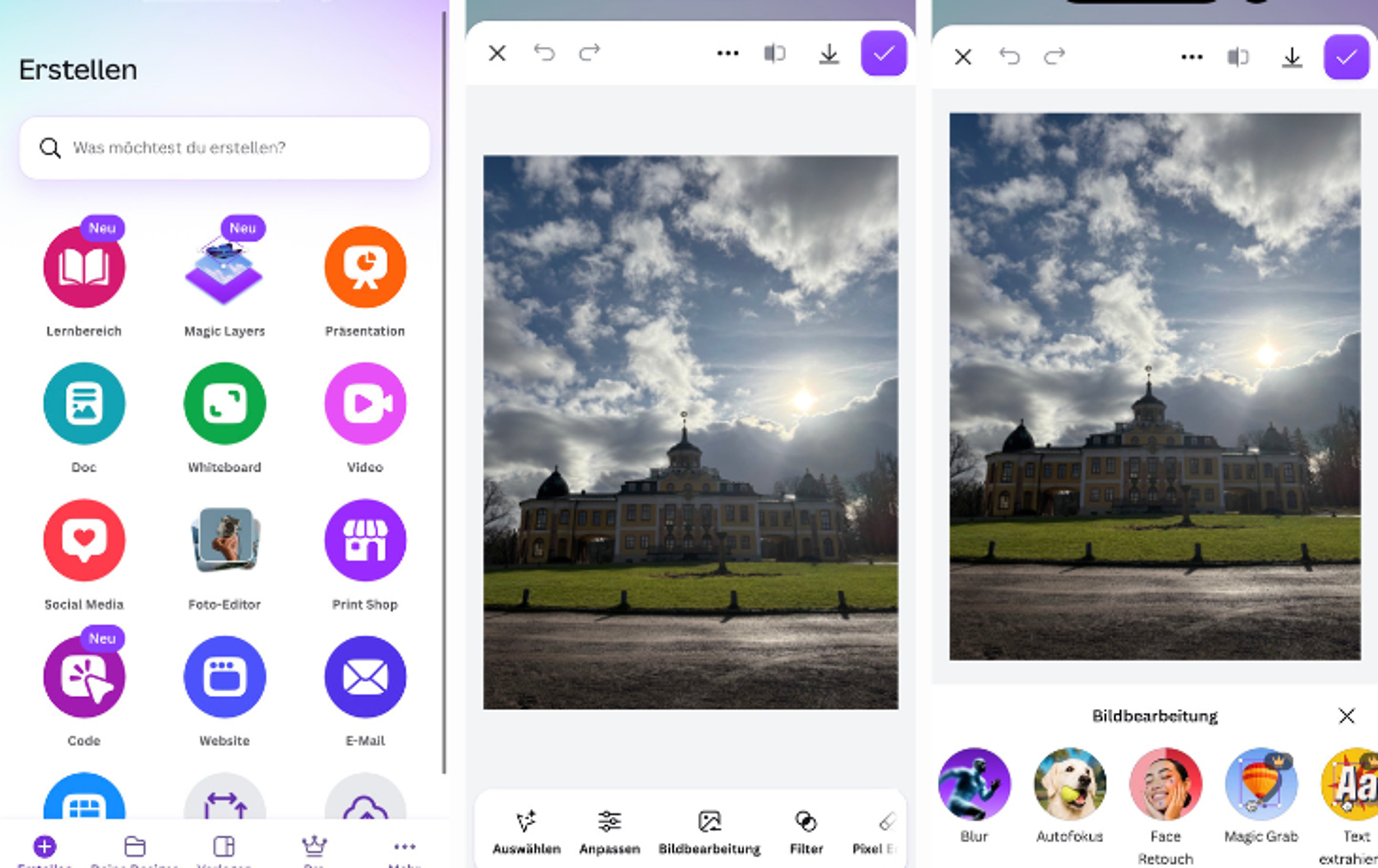1378x868 pixels.
Task: Tap the castle photo in the right editor
Action: (1155, 387)
